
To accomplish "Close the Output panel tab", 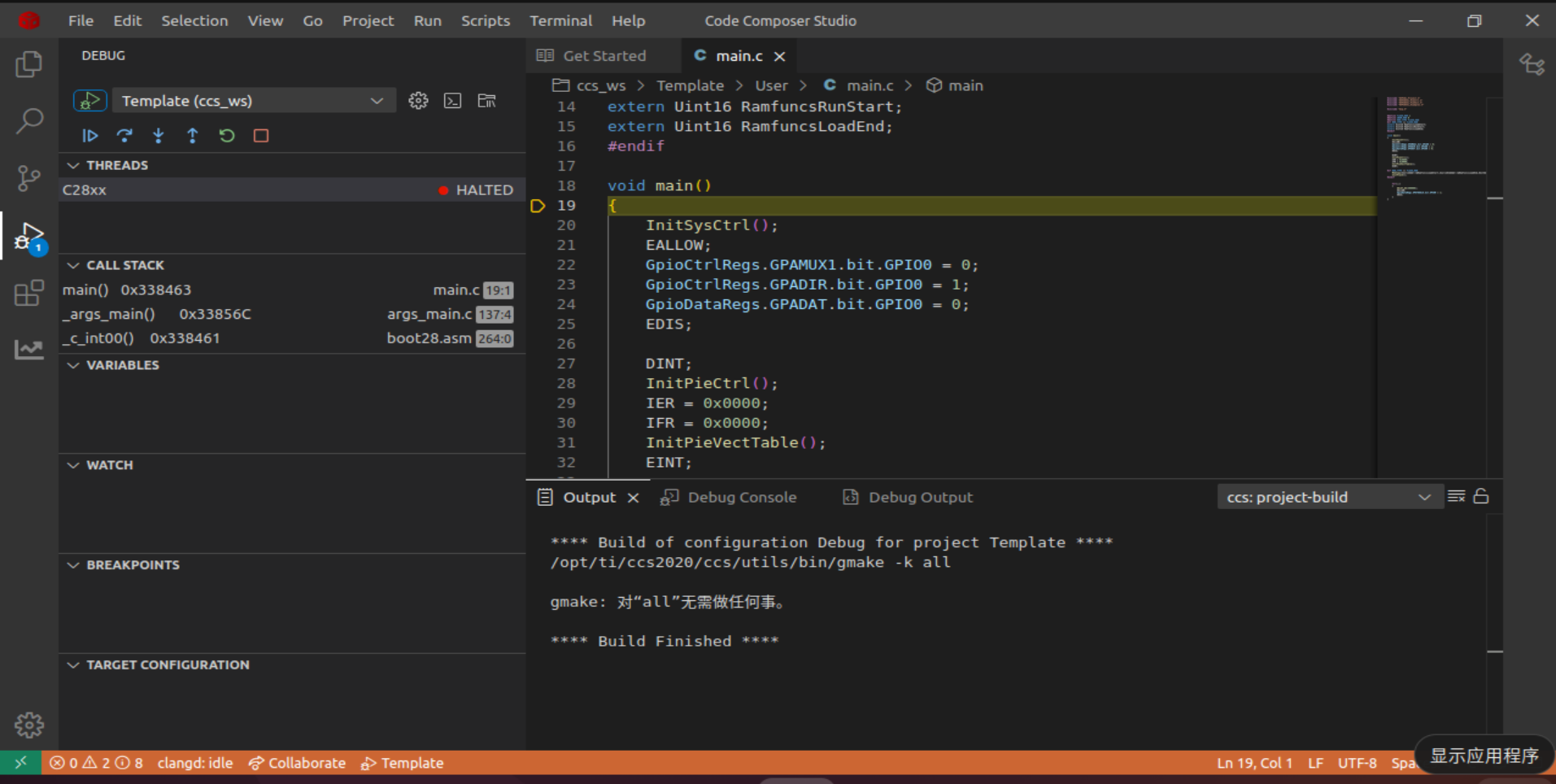I will click(633, 498).
